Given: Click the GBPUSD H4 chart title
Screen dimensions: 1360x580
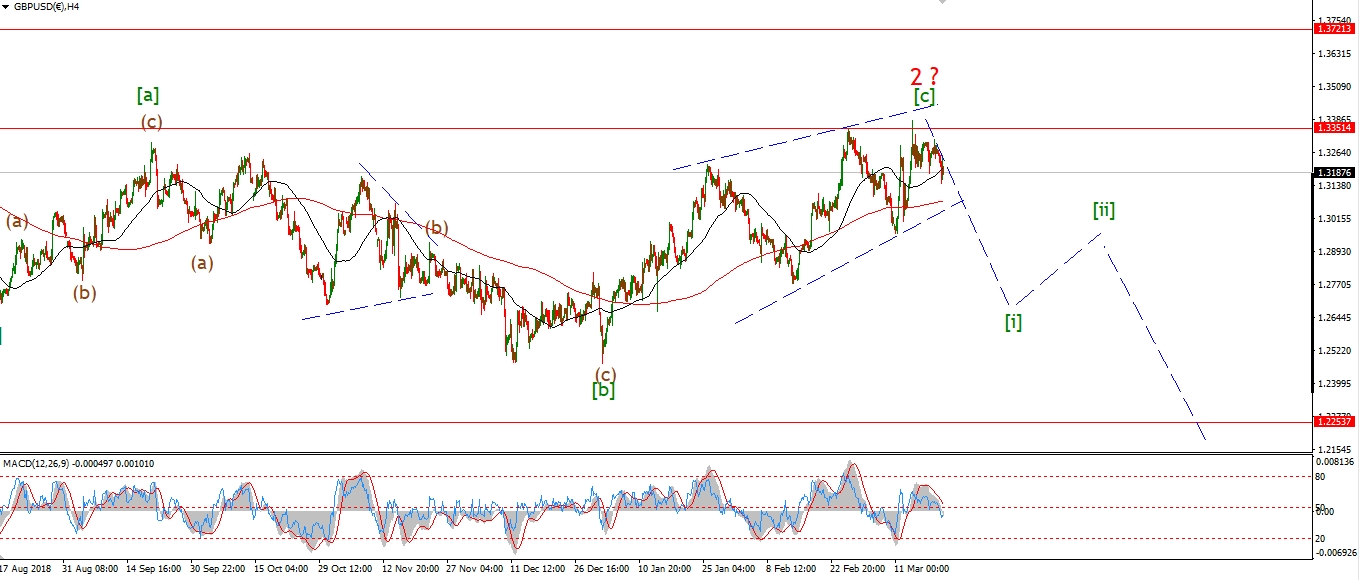Looking at the screenshot, I should 46,6.
